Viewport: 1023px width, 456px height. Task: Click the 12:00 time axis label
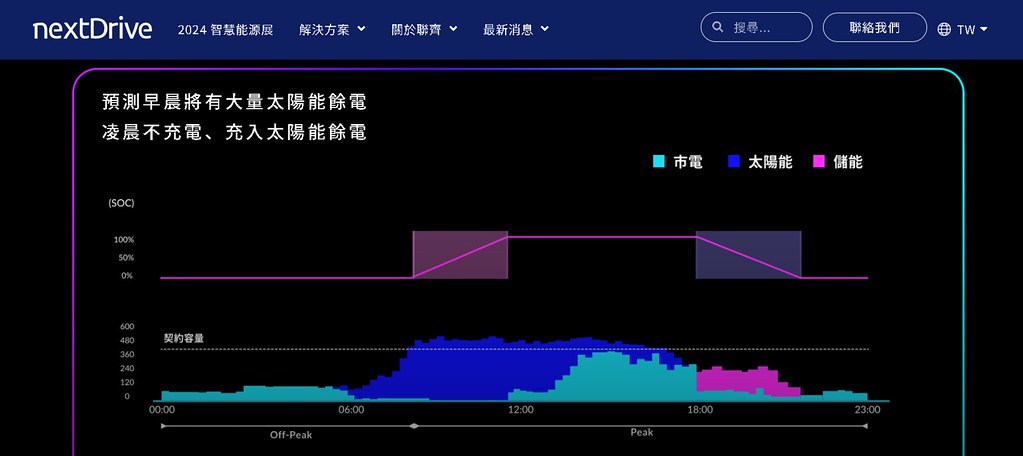[x=521, y=410]
